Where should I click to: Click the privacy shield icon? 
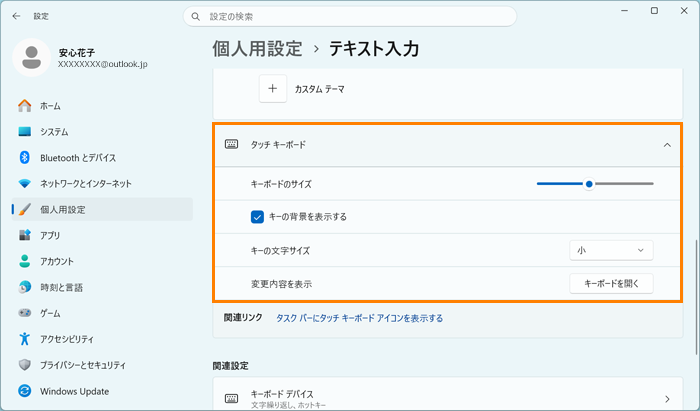click(25, 365)
